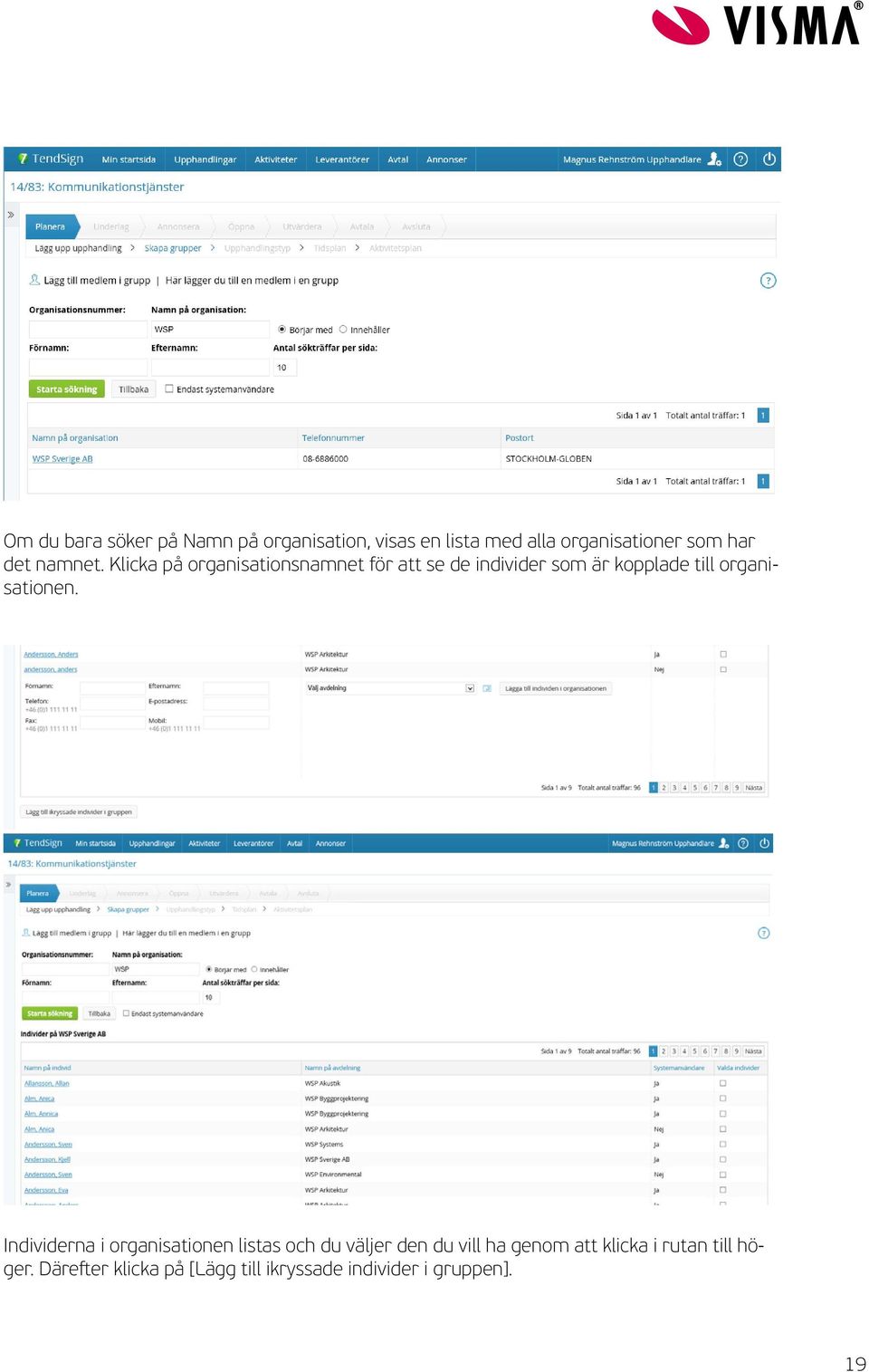Select the 'Planera' step tab in top screenshot

click(x=51, y=226)
